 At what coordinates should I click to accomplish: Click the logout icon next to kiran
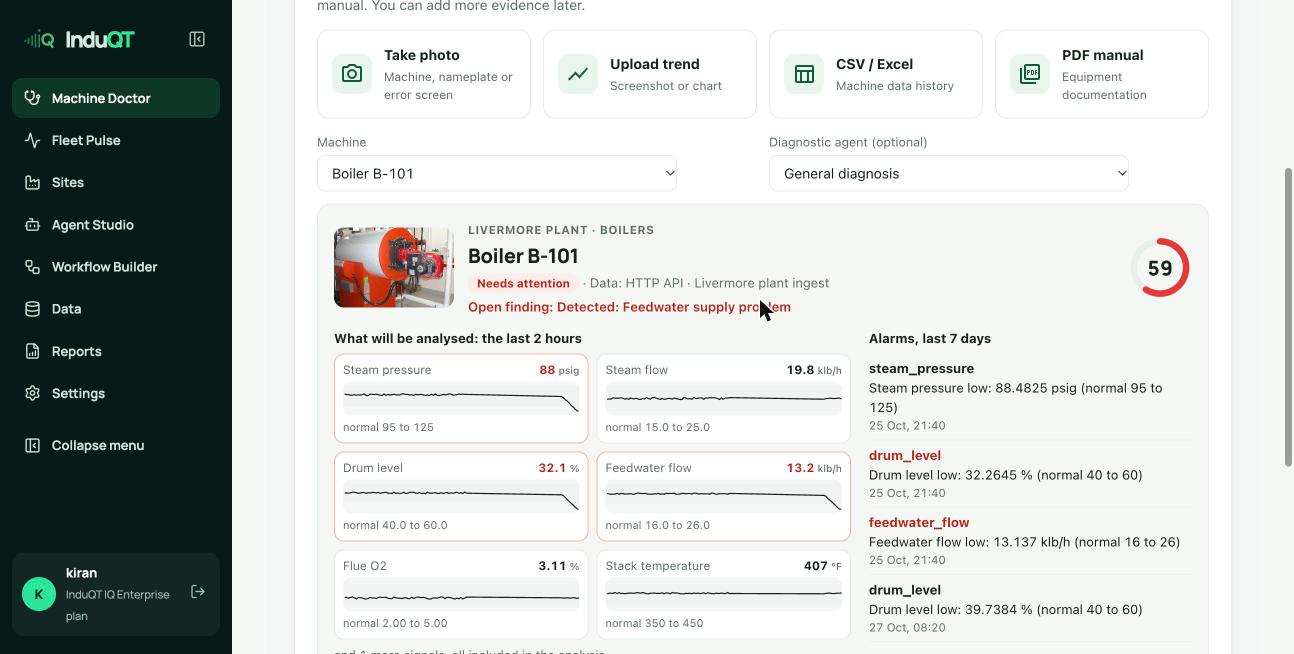[x=198, y=592]
